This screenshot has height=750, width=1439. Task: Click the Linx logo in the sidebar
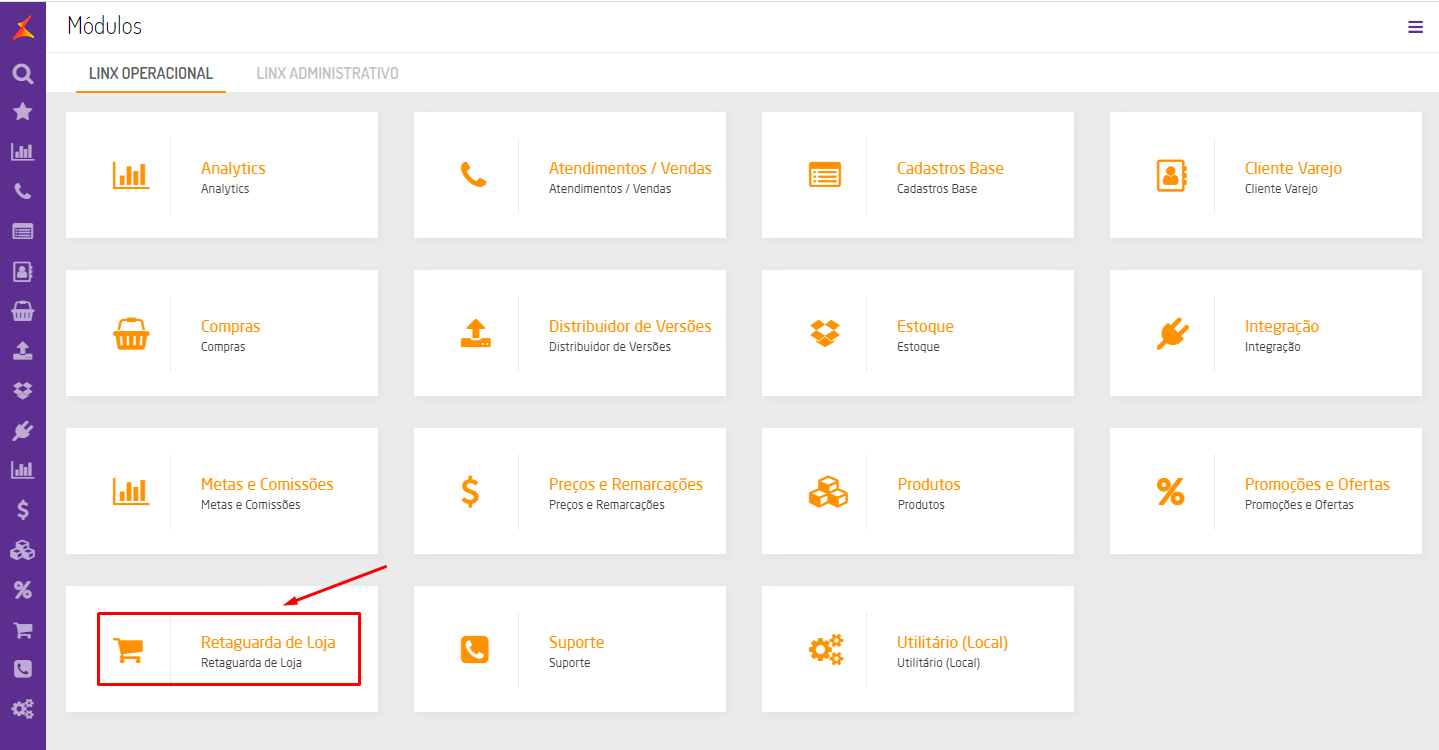(22, 27)
